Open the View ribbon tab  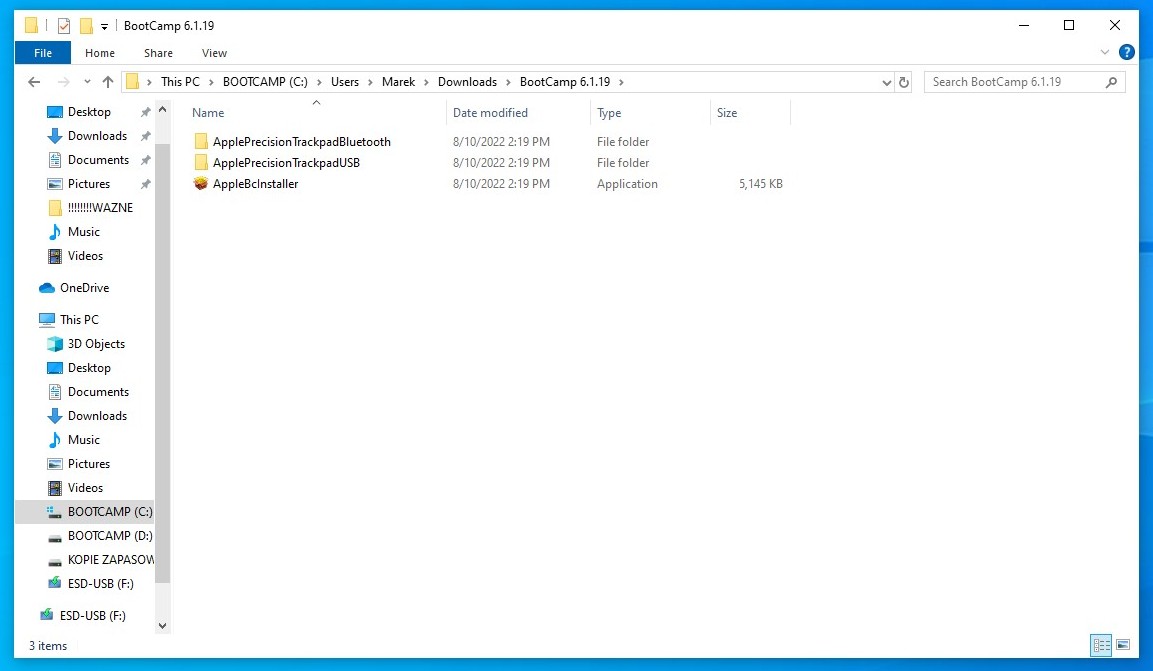click(x=214, y=53)
